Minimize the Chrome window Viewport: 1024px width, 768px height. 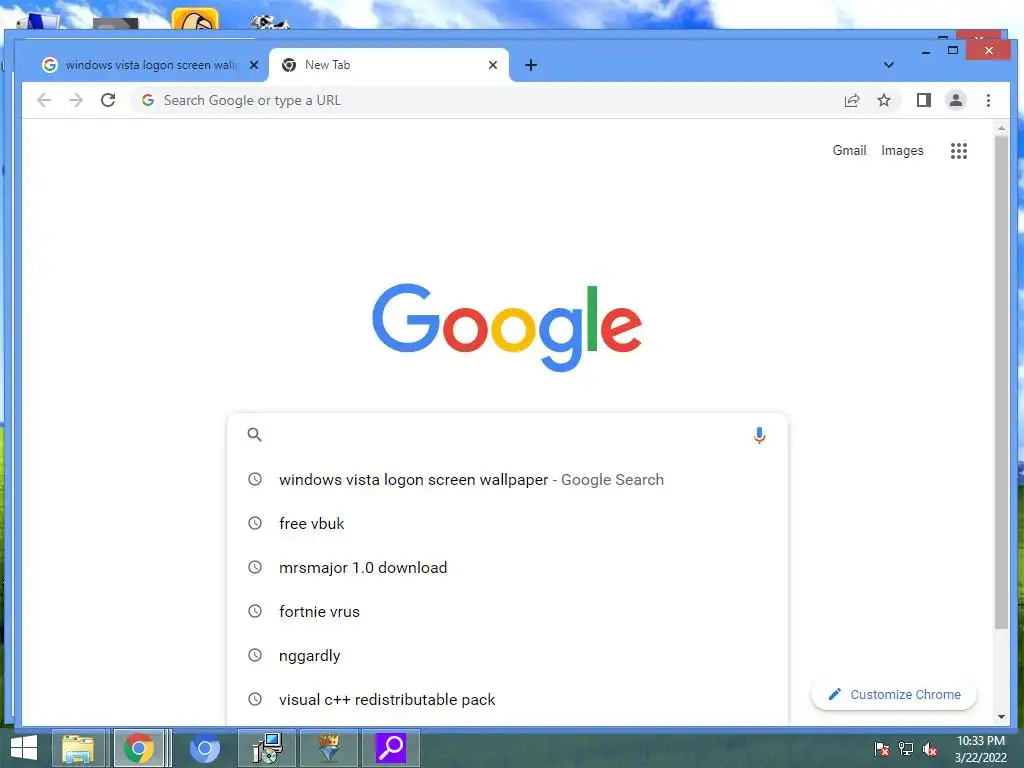click(925, 51)
